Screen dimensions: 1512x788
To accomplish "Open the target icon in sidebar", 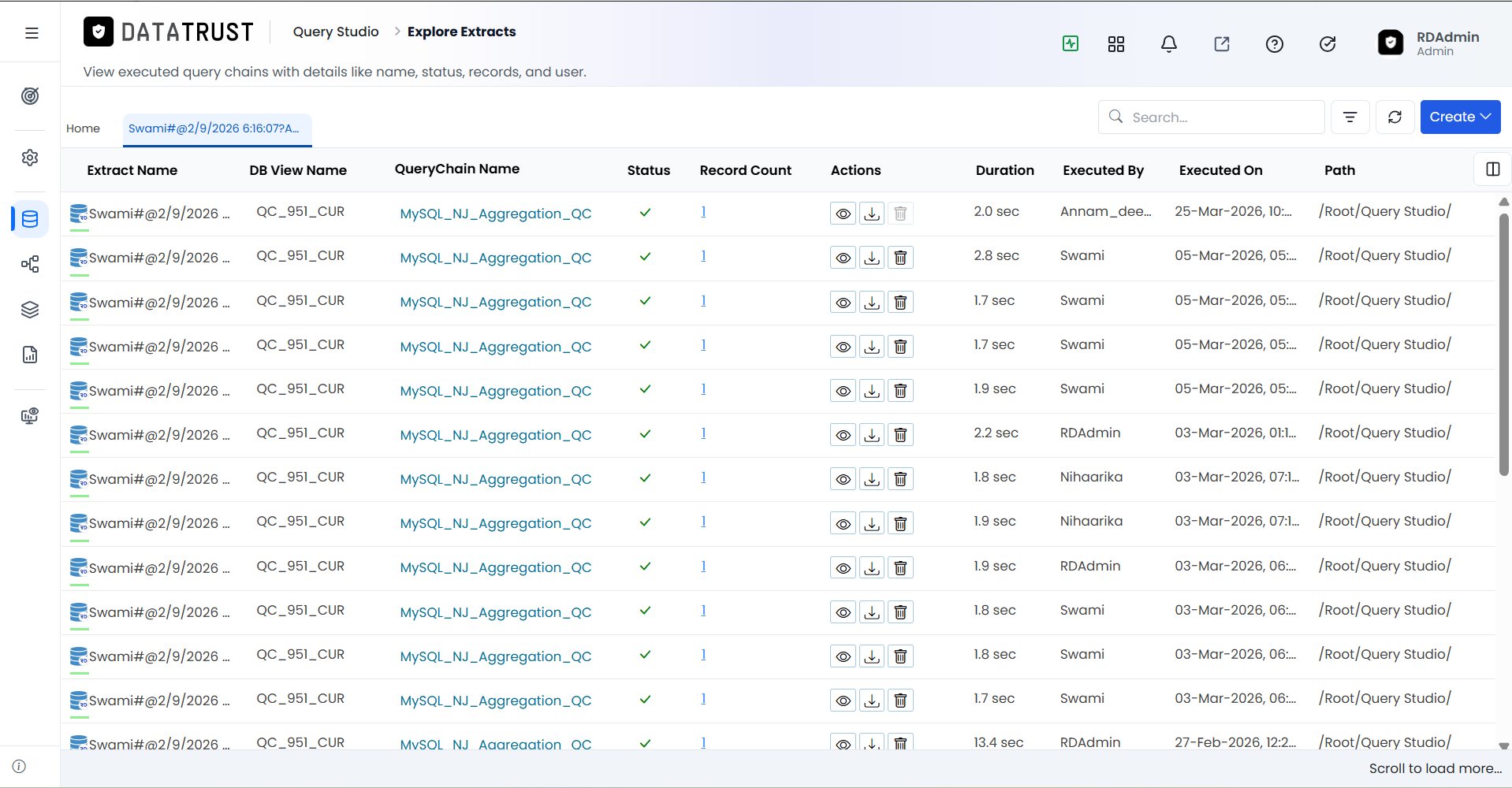I will [30, 96].
